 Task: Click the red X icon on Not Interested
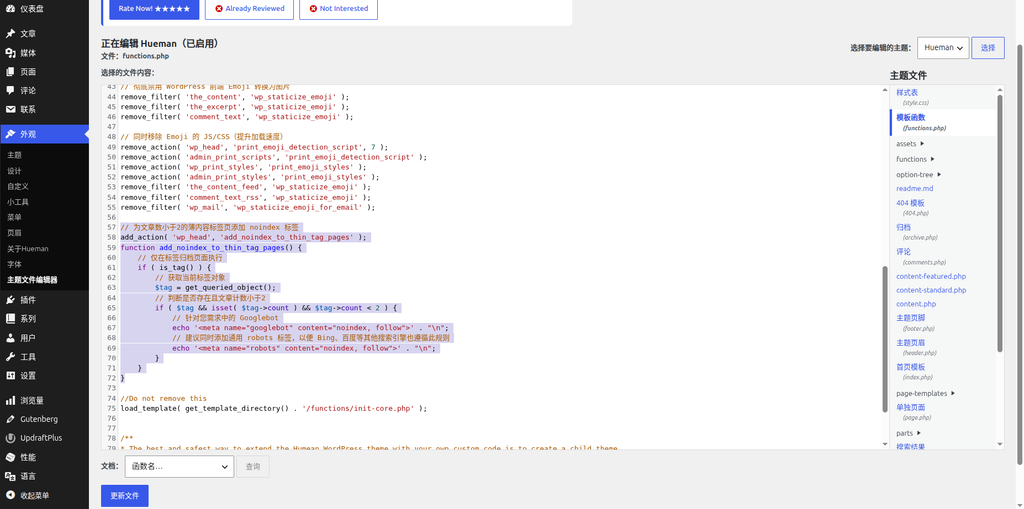[313, 8]
